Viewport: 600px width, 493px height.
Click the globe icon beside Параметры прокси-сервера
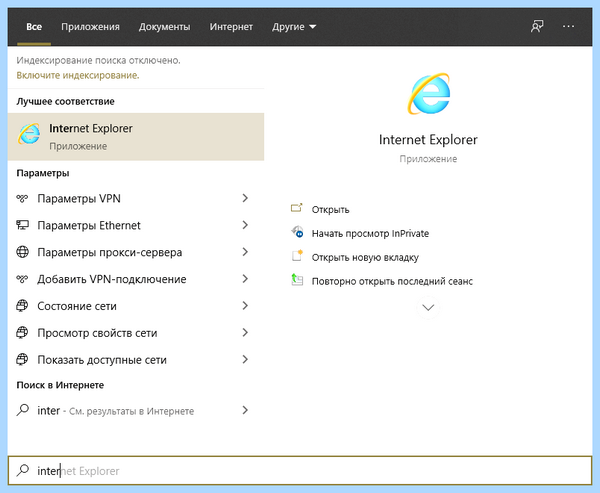(22, 252)
